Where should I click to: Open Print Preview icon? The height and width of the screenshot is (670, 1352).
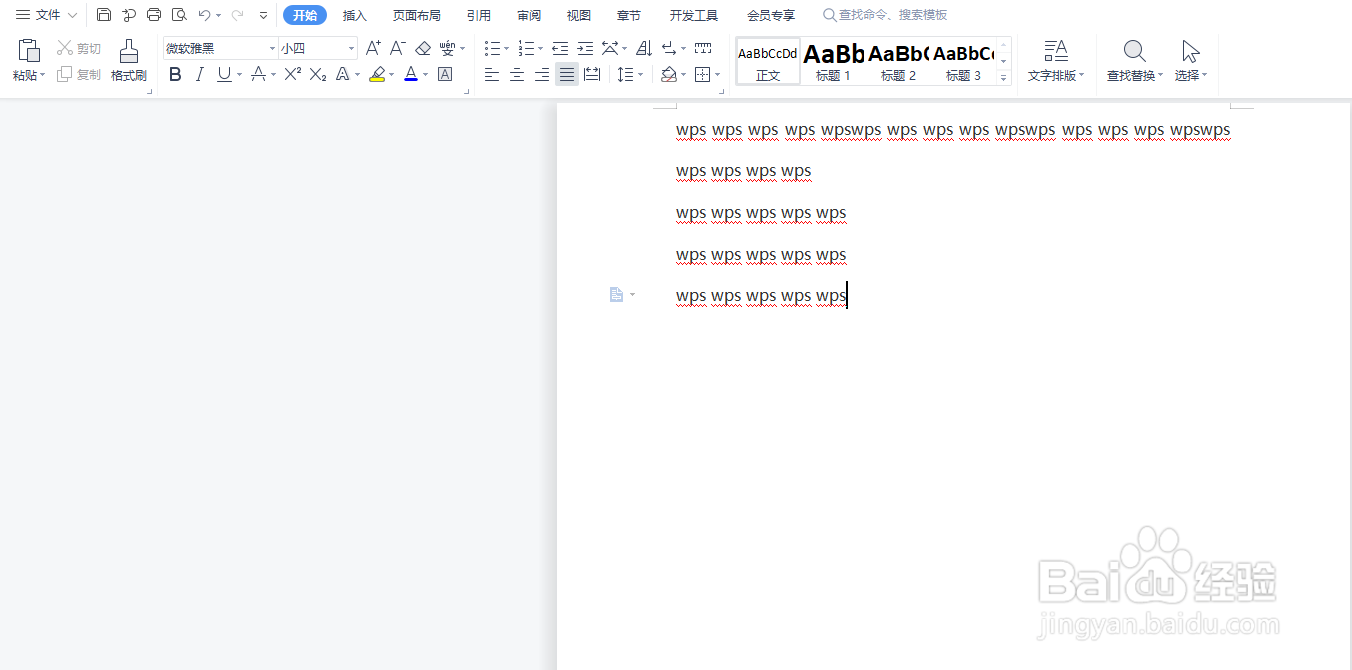[x=179, y=15]
